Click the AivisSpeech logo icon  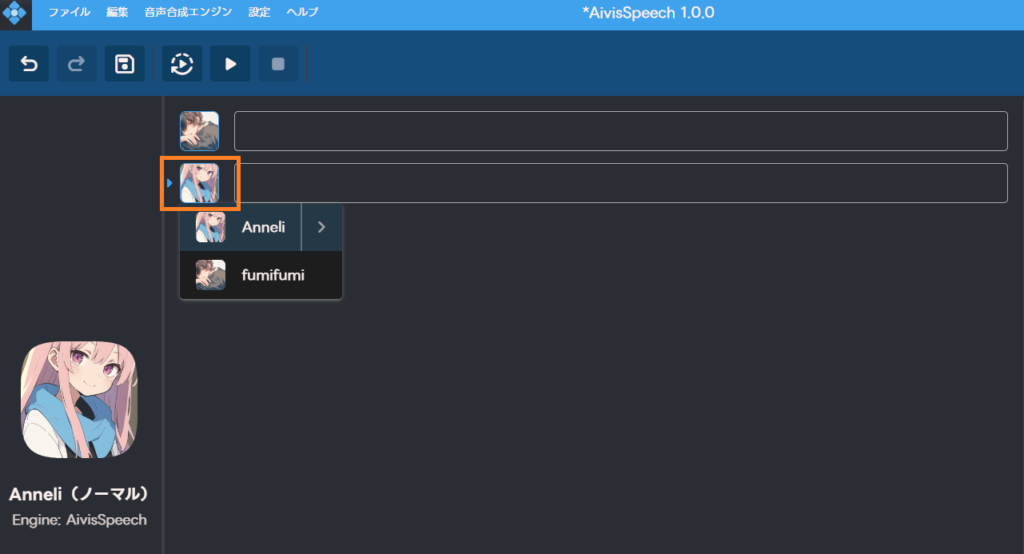point(14,12)
